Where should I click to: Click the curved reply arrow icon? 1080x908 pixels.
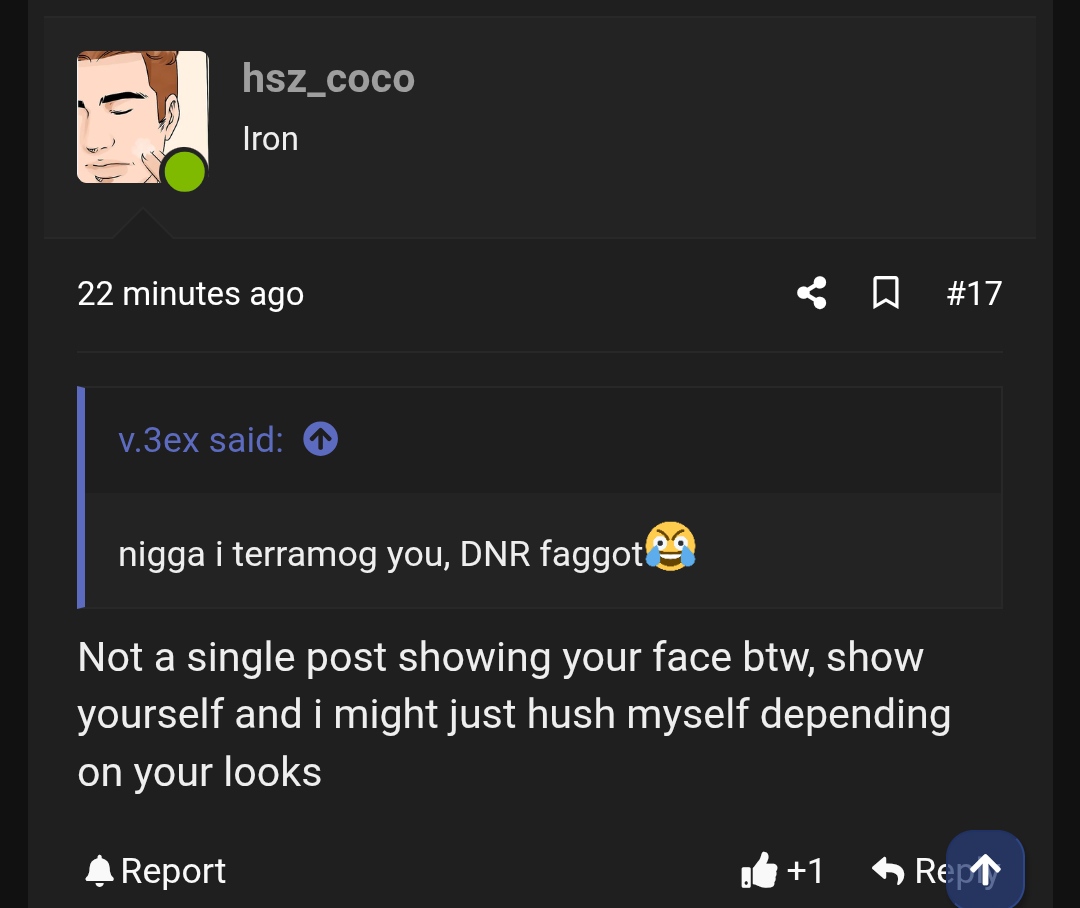[x=888, y=871]
